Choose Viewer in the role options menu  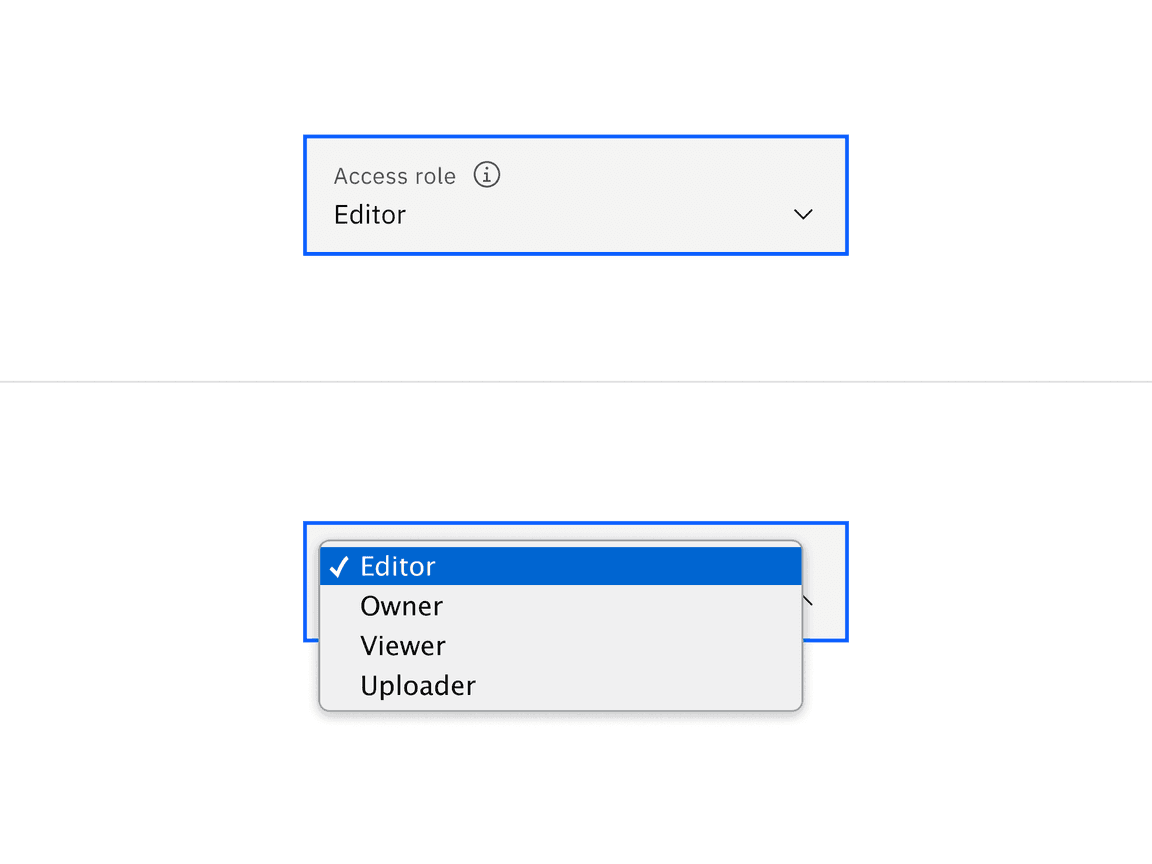tap(403, 645)
